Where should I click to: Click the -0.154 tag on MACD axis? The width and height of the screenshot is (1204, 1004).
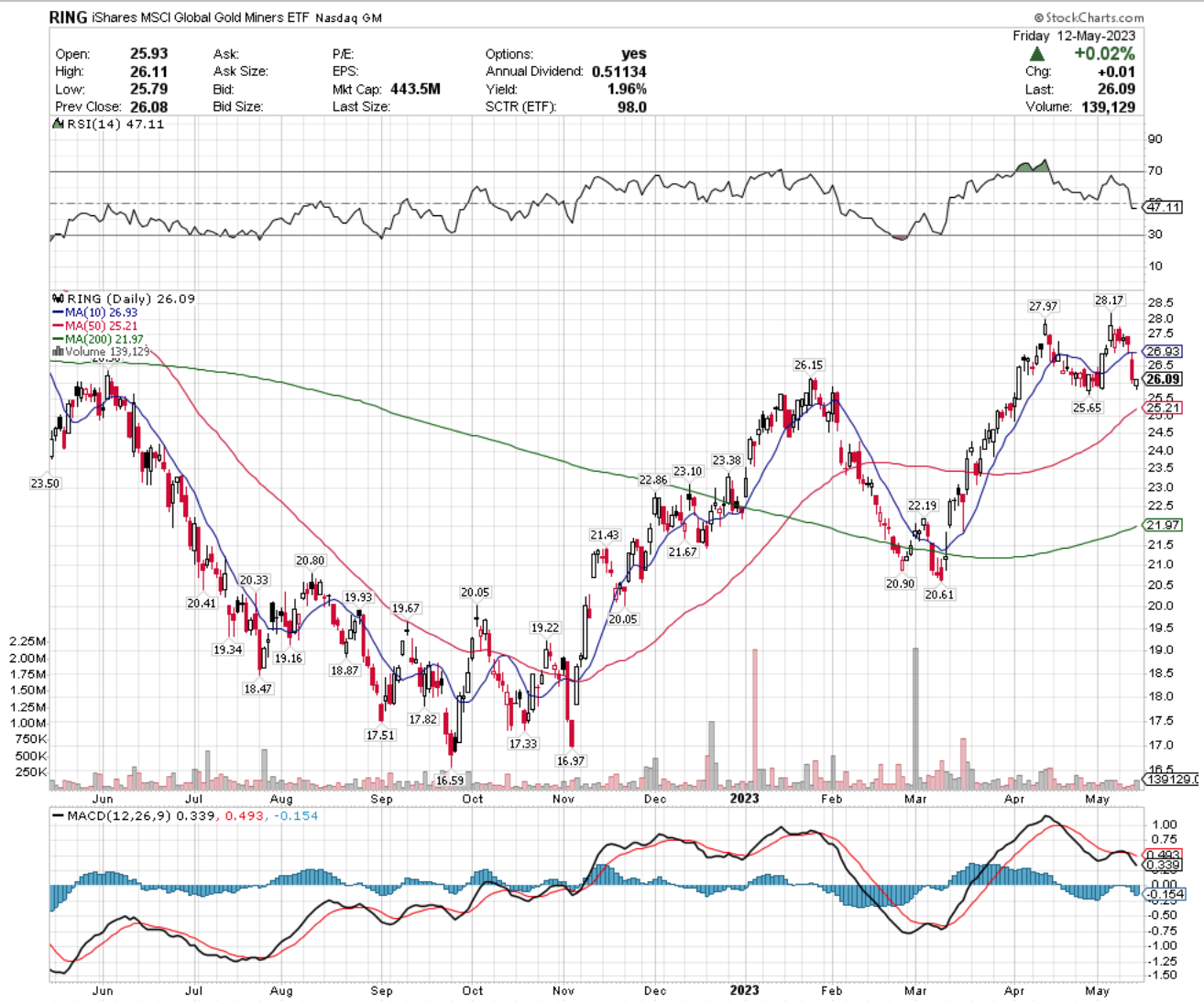1163,894
